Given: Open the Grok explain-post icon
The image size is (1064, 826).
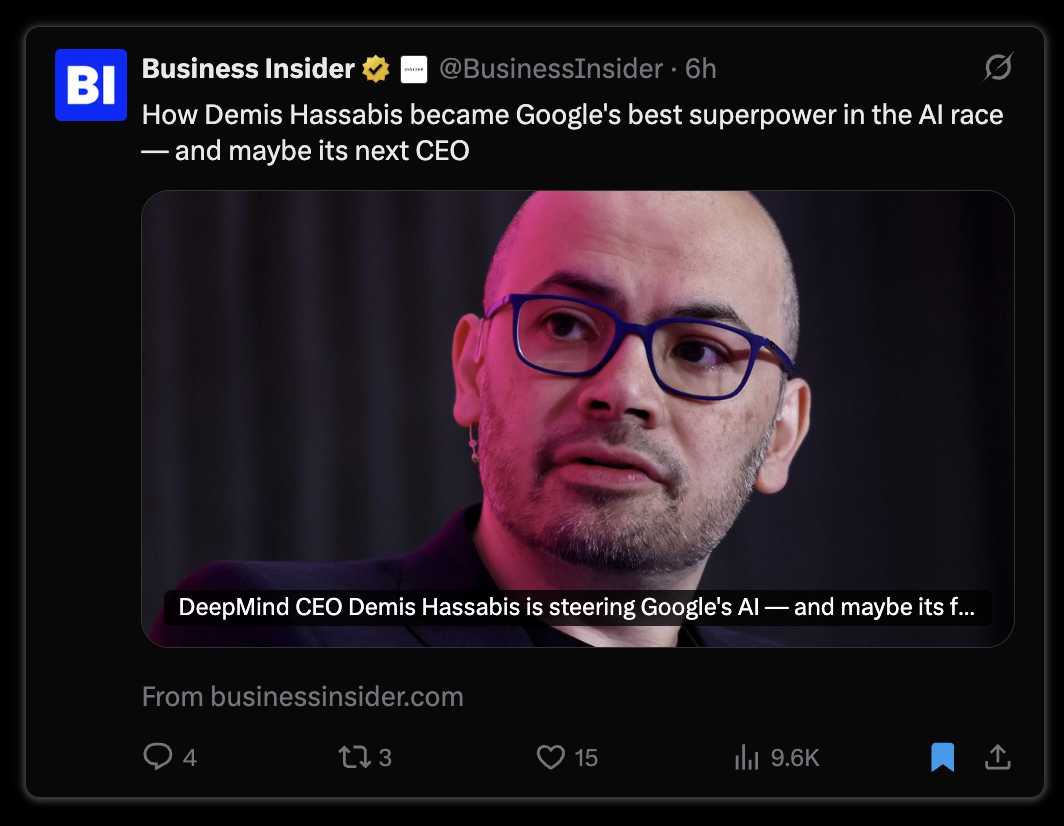Looking at the screenshot, I should pyautogui.click(x=998, y=67).
